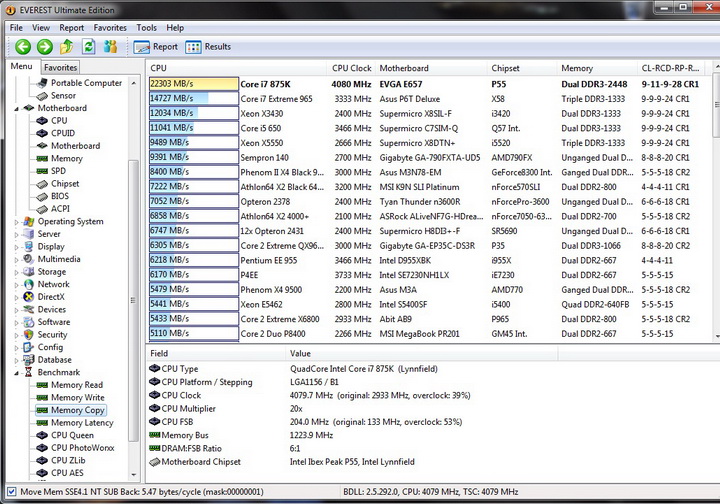Click the Network globe icon
The image size is (720, 504).
(29, 284)
